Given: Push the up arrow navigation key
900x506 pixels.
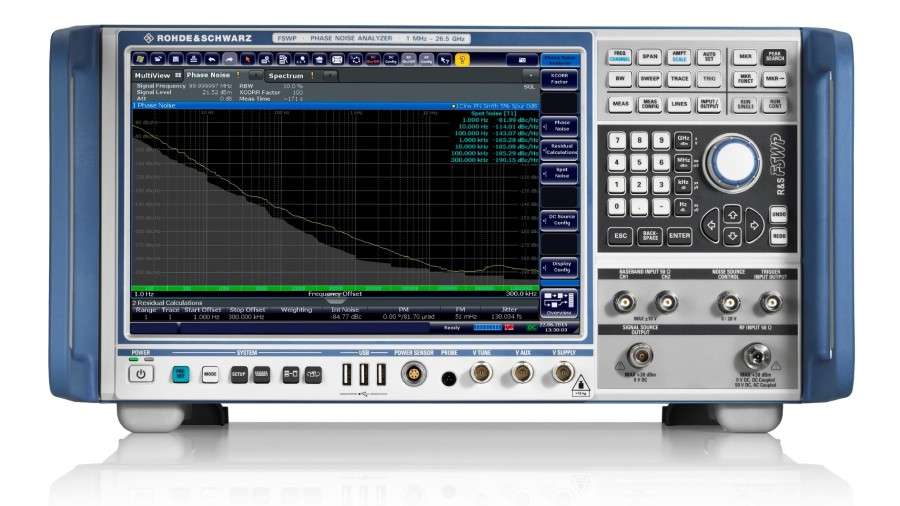Looking at the screenshot, I should click(732, 215).
